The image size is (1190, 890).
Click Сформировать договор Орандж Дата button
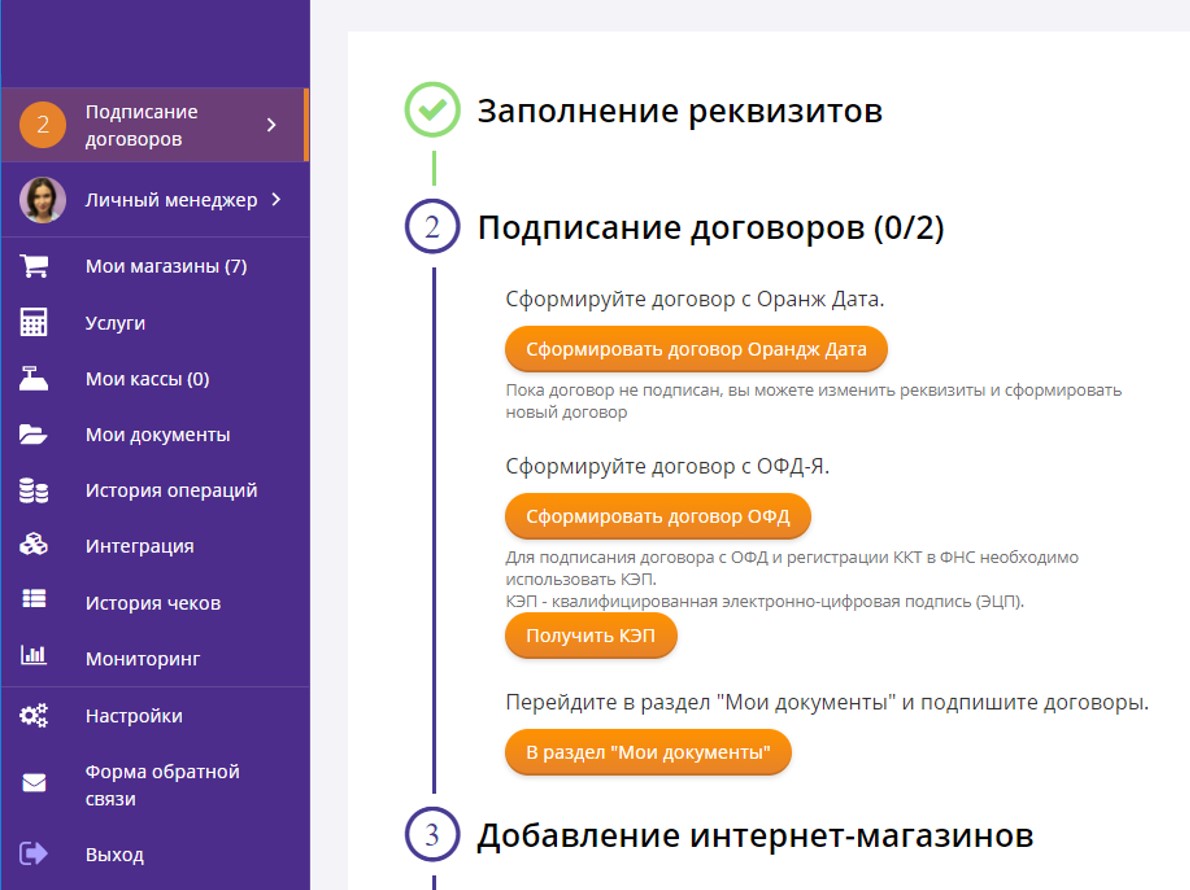point(696,349)
